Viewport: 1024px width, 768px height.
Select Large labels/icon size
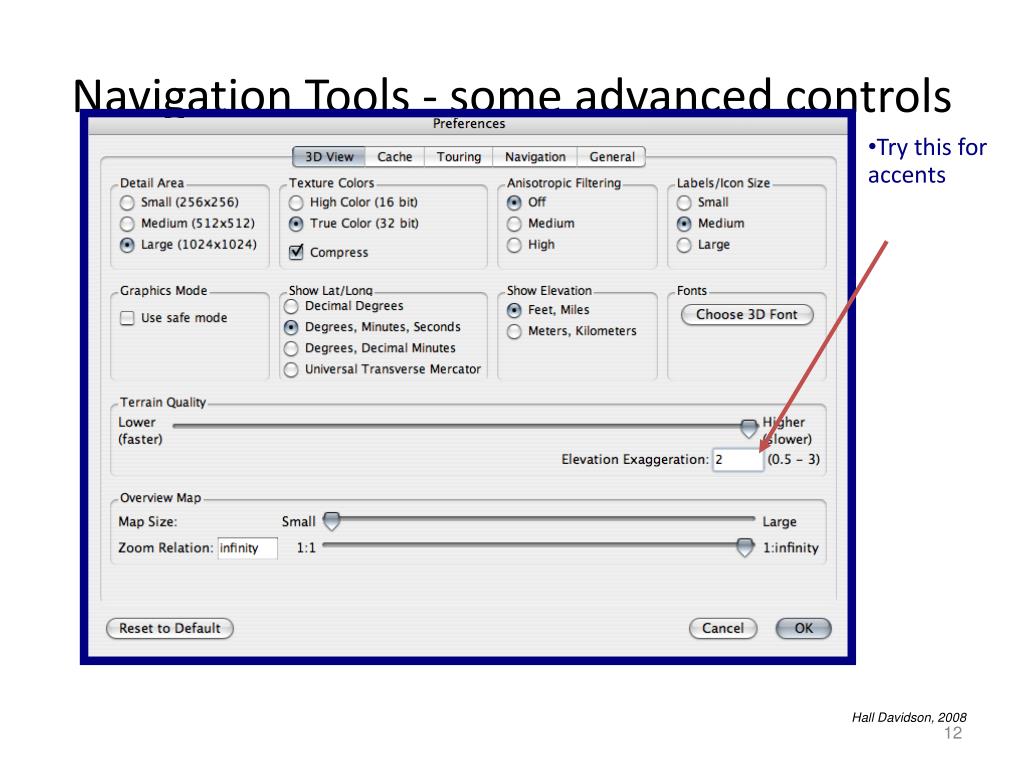[684, 245]
